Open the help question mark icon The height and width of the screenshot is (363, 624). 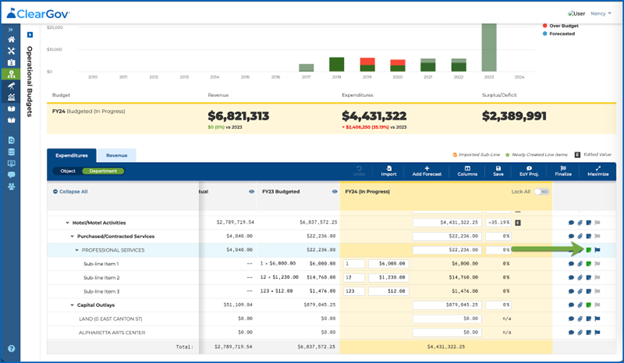(11, 349)
